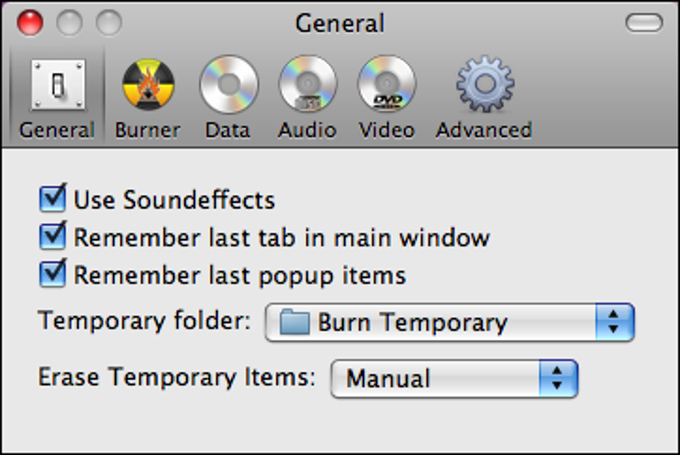Click the arrows on the Manual popup
This screenshot has width=680, height=455.
coord(559,379)
